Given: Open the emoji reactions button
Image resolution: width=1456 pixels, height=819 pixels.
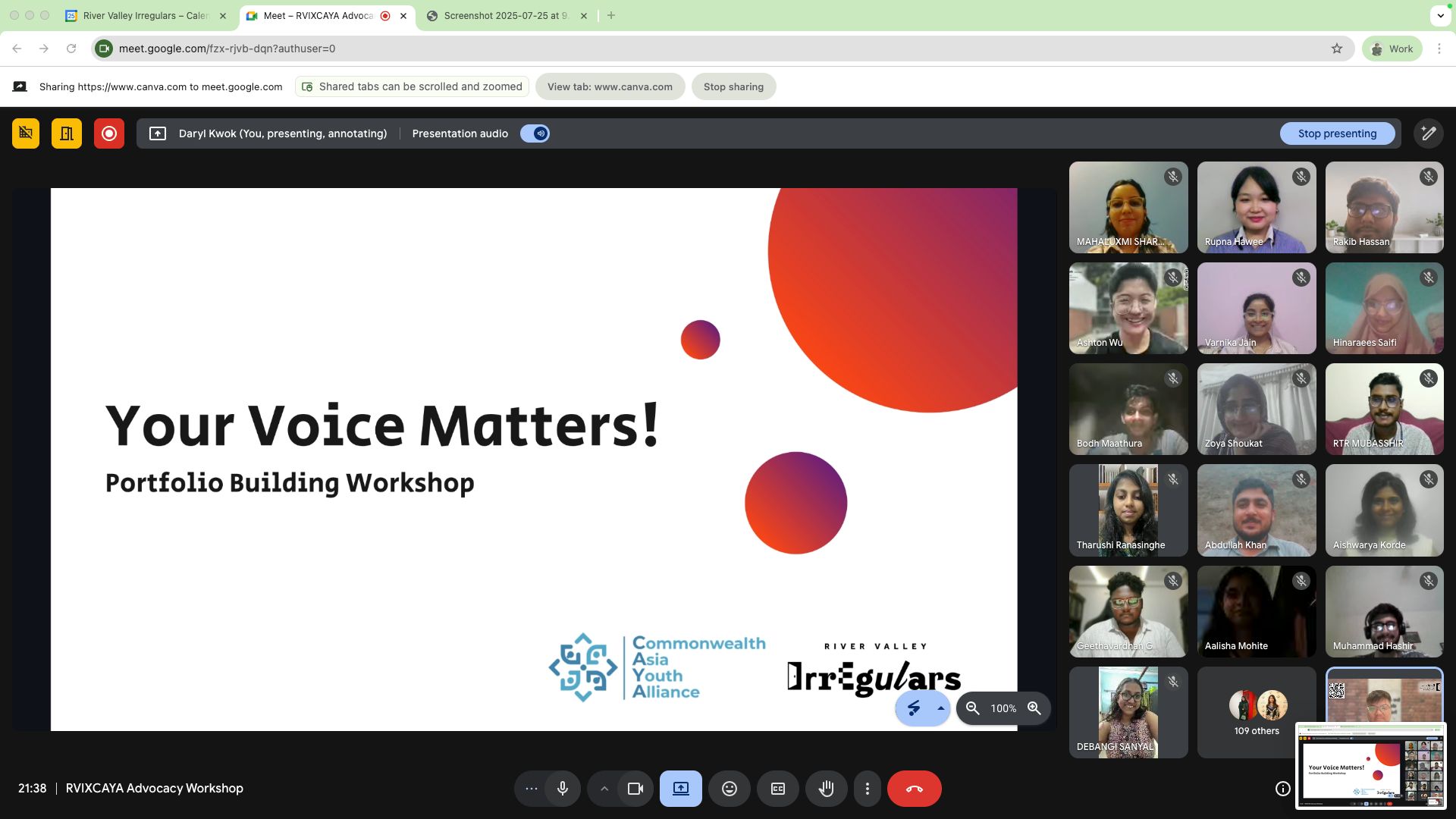Looking at the screenshot, I should click(x=730, y=789).
